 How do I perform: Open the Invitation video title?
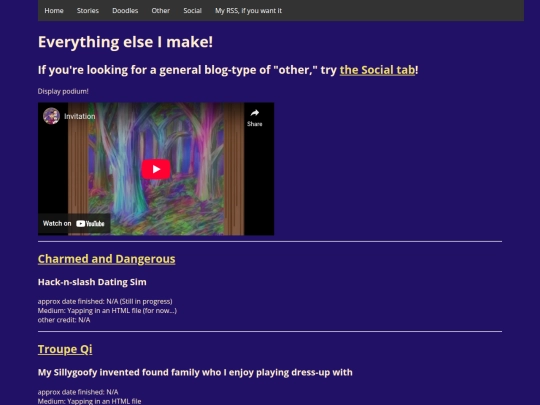click(x=80, y=116)
